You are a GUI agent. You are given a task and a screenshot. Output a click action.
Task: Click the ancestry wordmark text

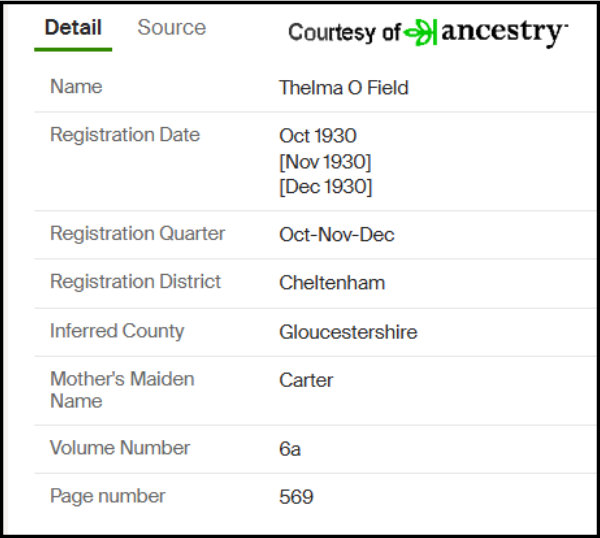504,32
